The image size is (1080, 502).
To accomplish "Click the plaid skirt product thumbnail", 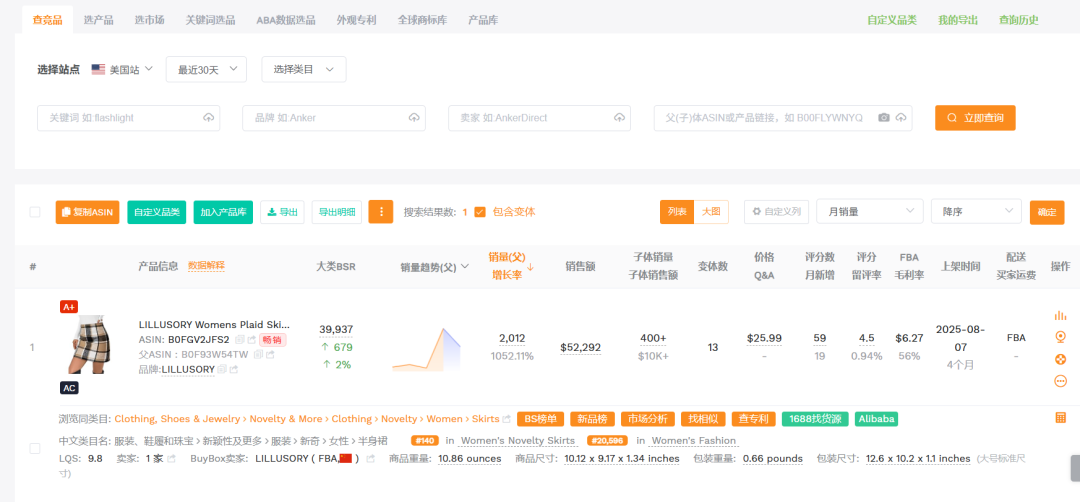I will [x=92, y=344].
